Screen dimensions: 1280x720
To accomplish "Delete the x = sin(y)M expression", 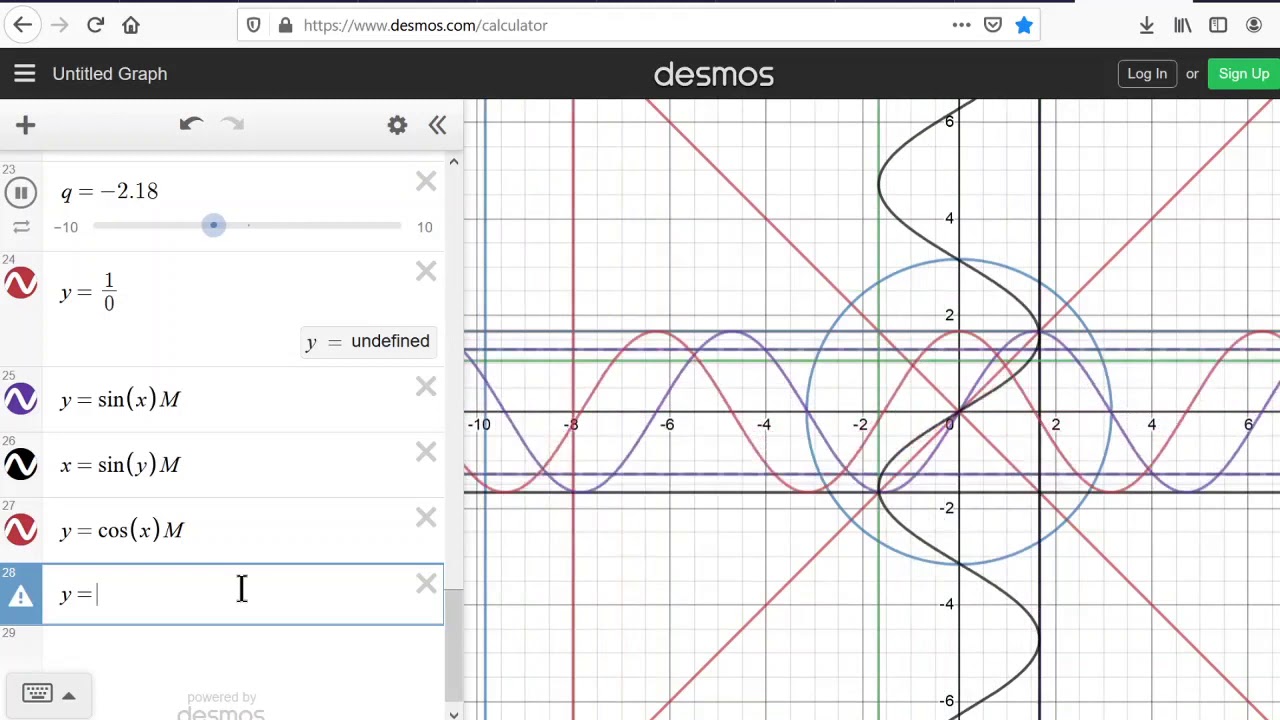I will [x=426, y=453].
